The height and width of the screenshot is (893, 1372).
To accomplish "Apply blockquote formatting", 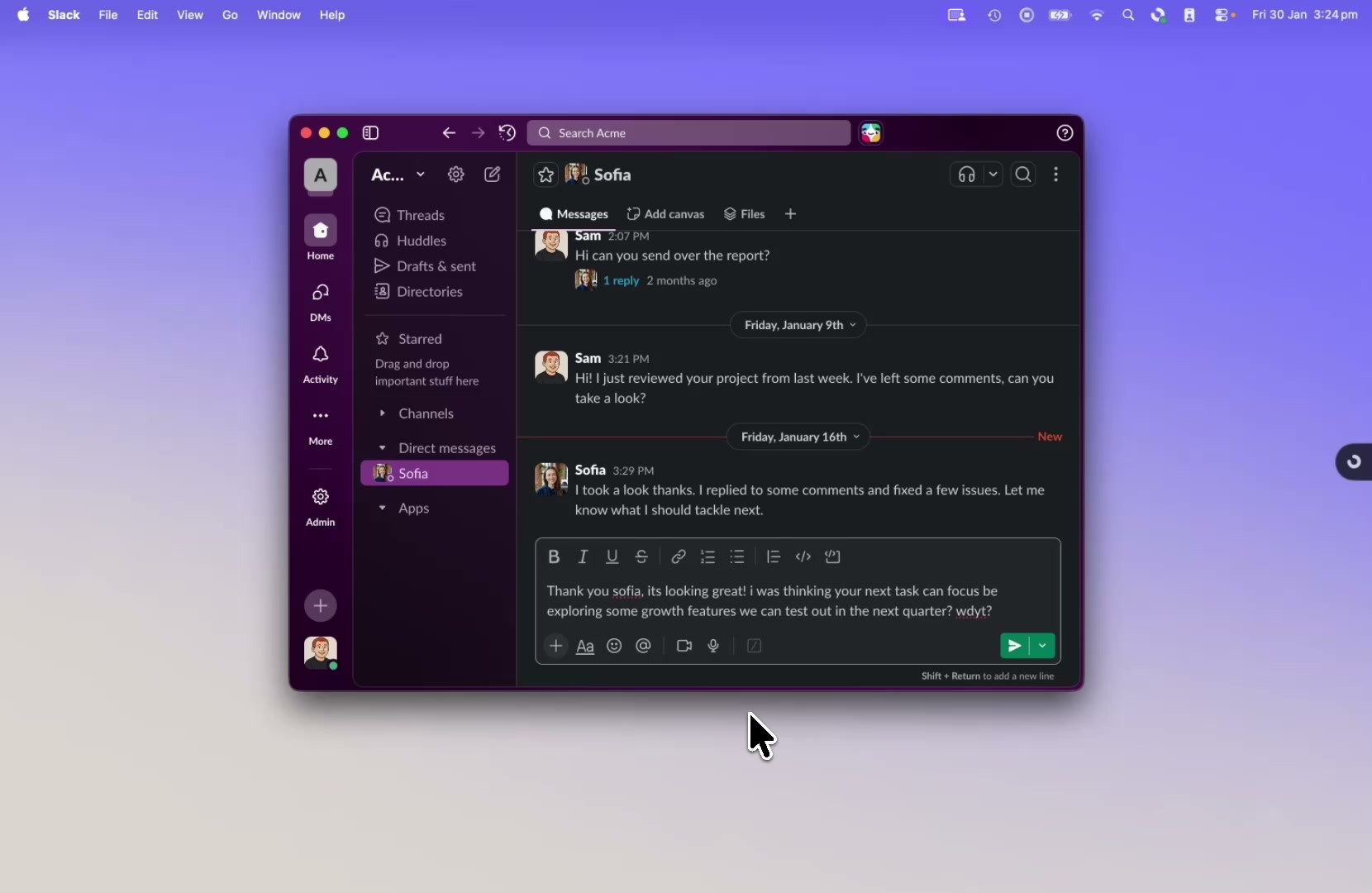I will pos(774,557).
